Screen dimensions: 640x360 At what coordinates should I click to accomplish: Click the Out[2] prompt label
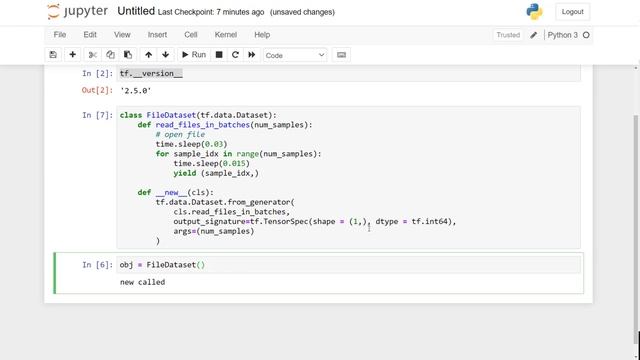coord(97,90)
